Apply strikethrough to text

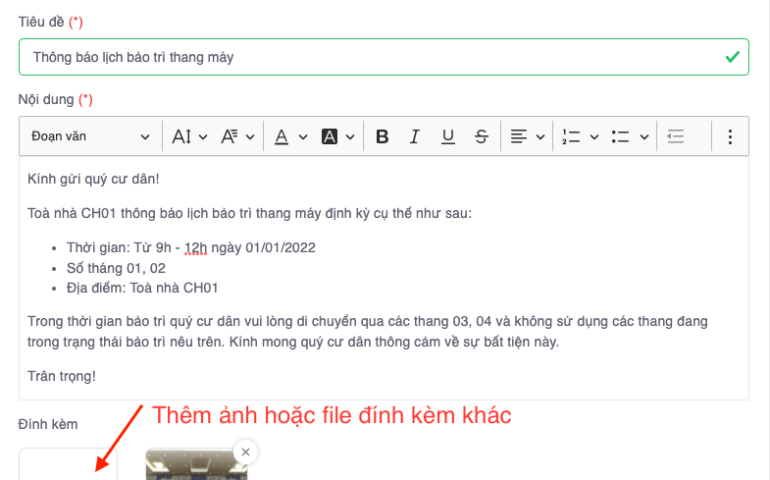click(481, 137)
